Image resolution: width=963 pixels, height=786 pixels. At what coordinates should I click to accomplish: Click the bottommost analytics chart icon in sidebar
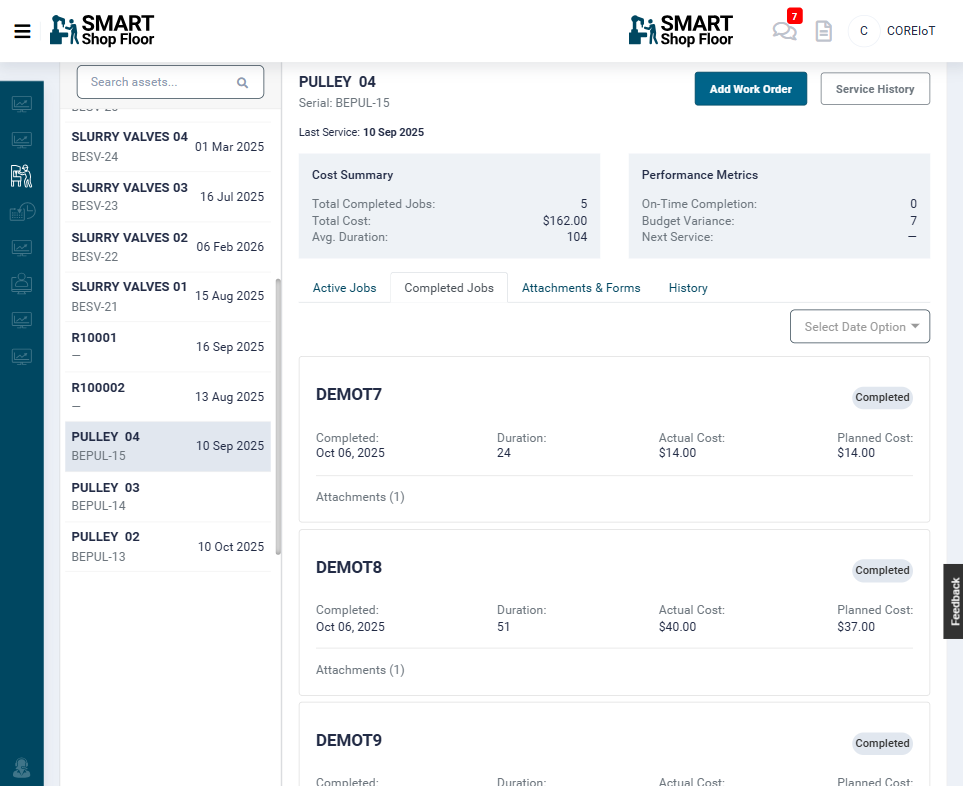coord(22,356)
